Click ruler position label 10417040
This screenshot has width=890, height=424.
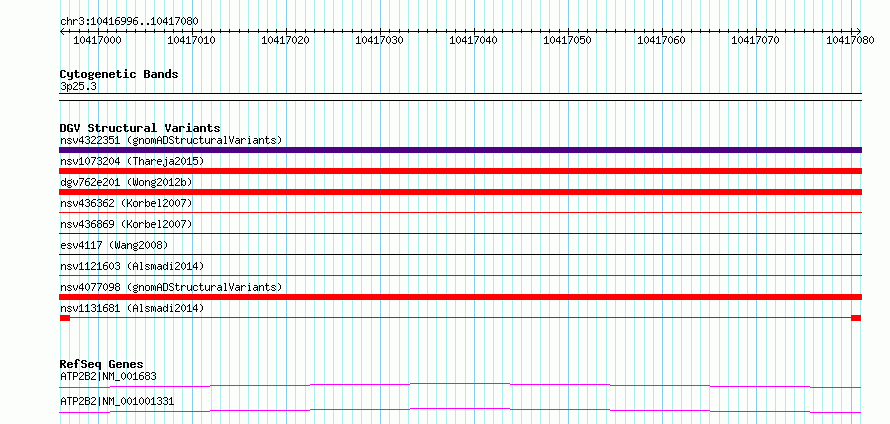click(x=474, y=40)
